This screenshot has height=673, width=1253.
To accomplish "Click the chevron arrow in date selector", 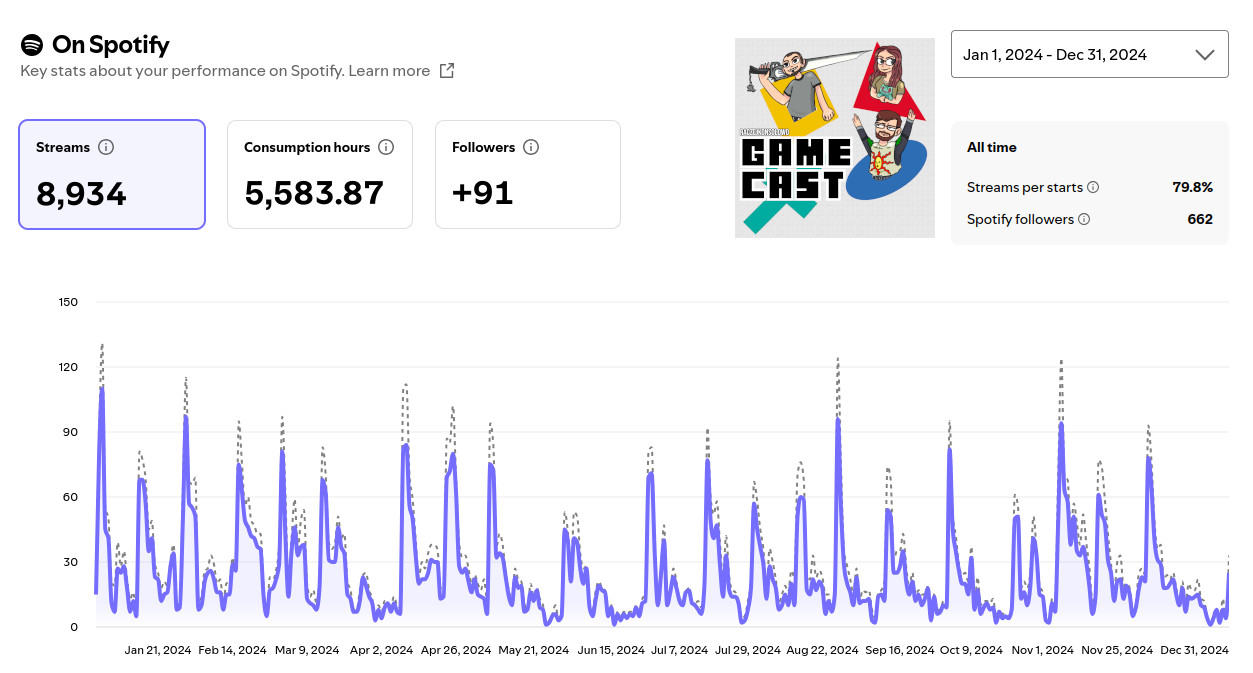I will [1205, 55].
